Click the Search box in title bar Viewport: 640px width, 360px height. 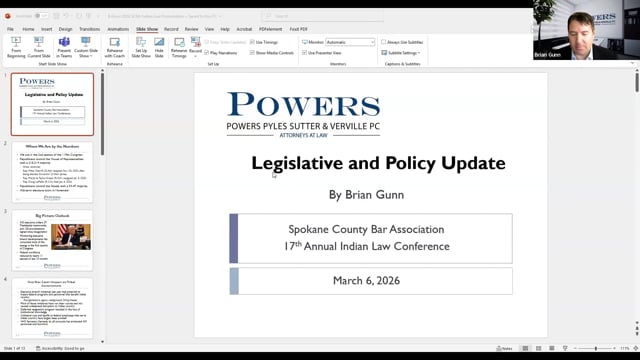(322, 16)
